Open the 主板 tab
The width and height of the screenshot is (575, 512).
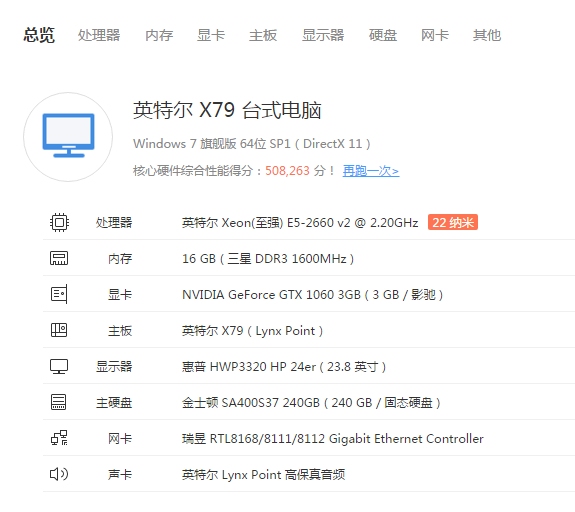point(263,35)
